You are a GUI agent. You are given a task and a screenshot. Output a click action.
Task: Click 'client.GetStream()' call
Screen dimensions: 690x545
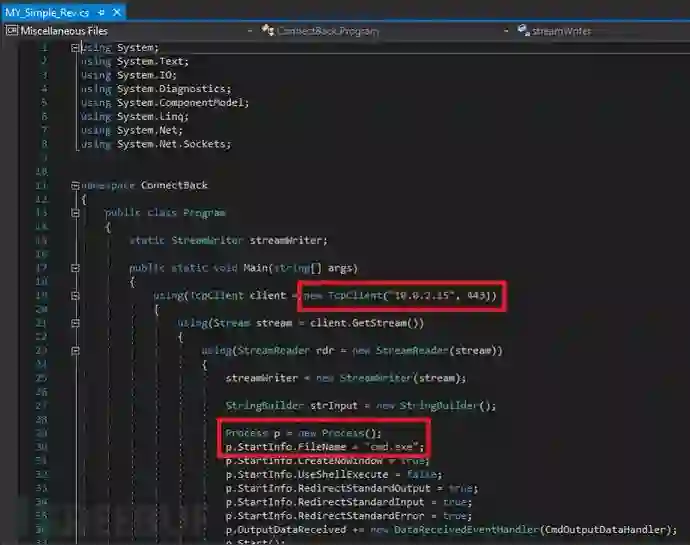pyautogui.click(x=367, y=323)
